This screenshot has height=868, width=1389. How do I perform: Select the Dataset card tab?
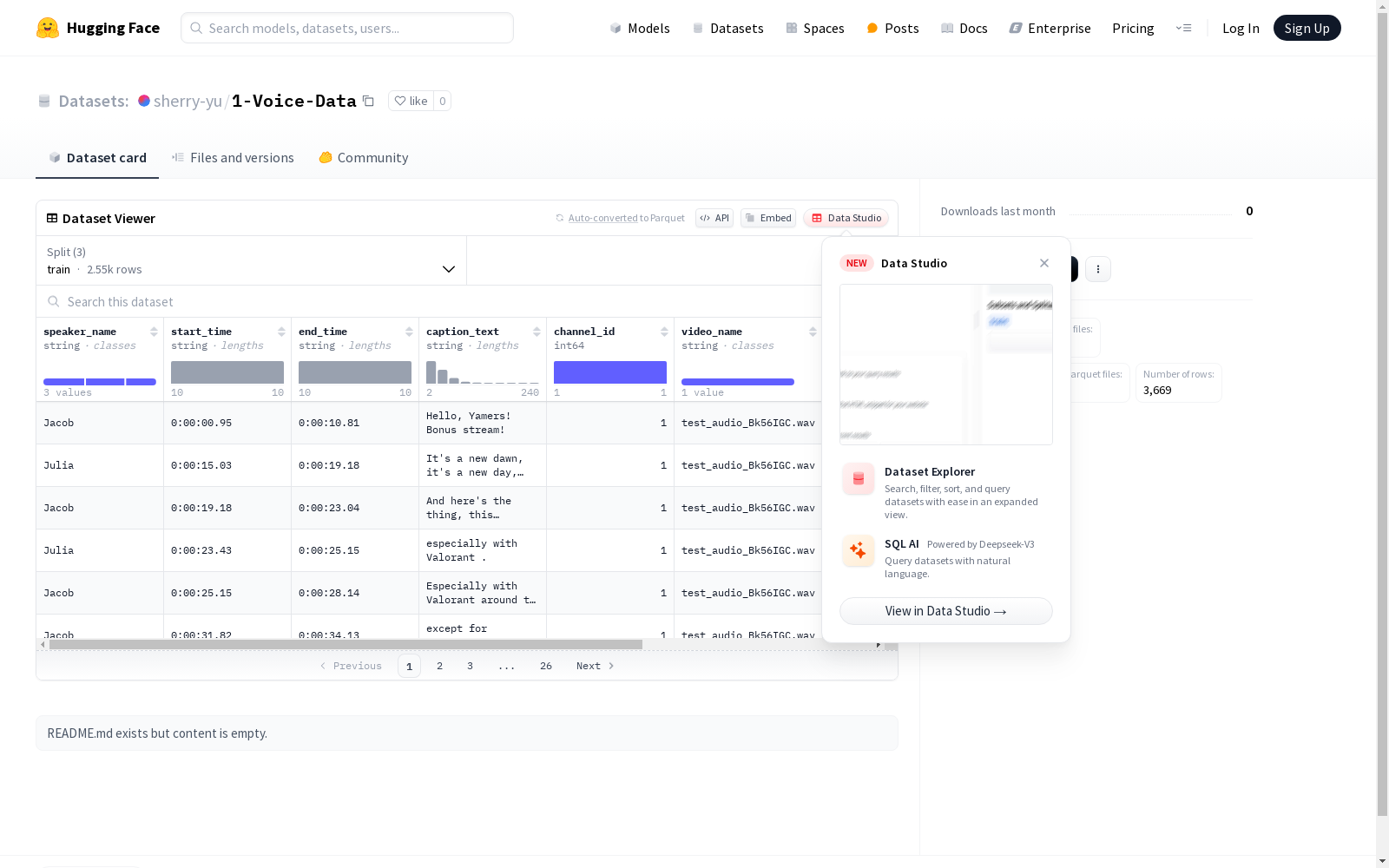[97, 157]
